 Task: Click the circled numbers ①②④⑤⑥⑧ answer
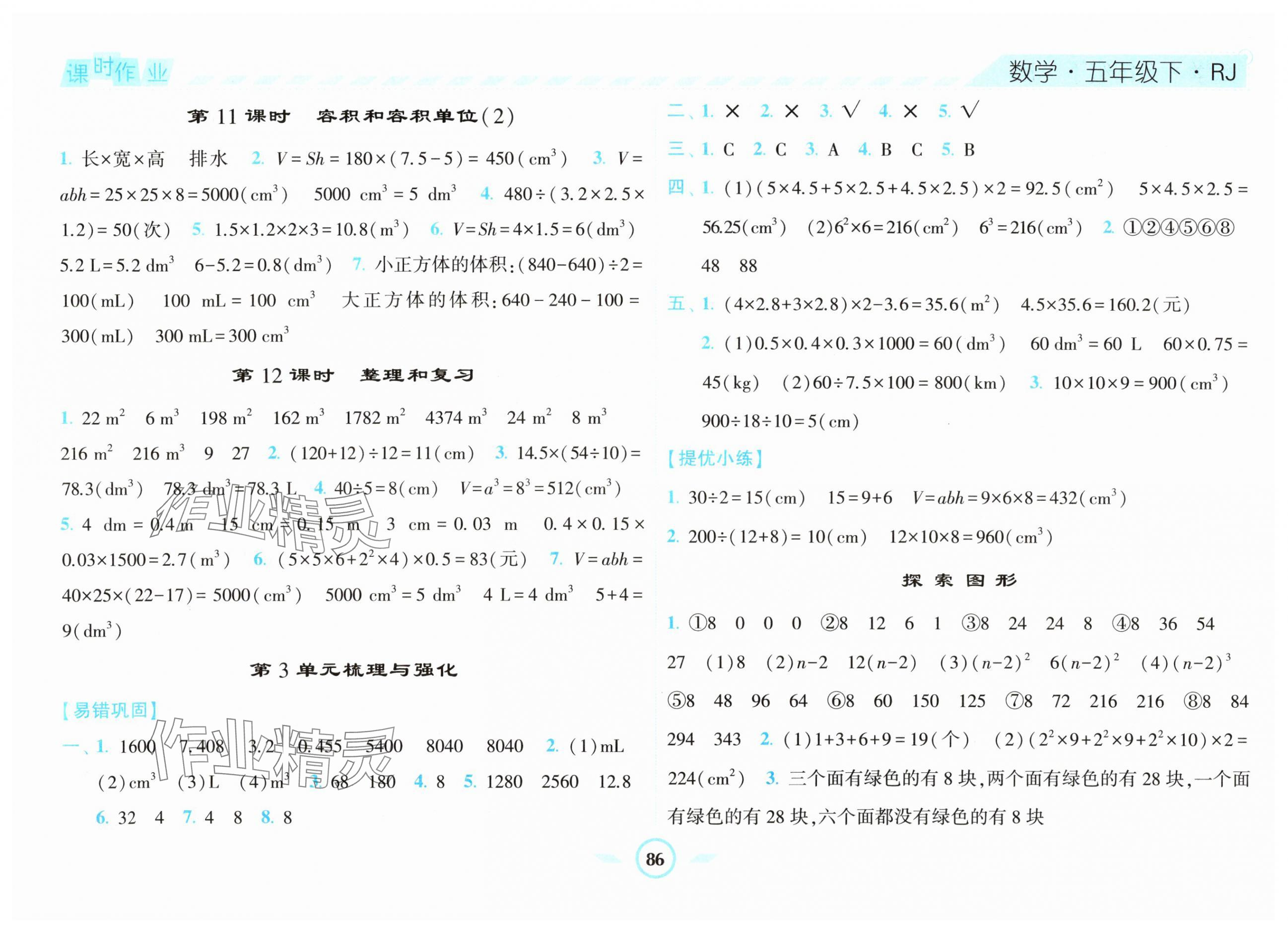pyautogui.click(x=1179, y=228)
